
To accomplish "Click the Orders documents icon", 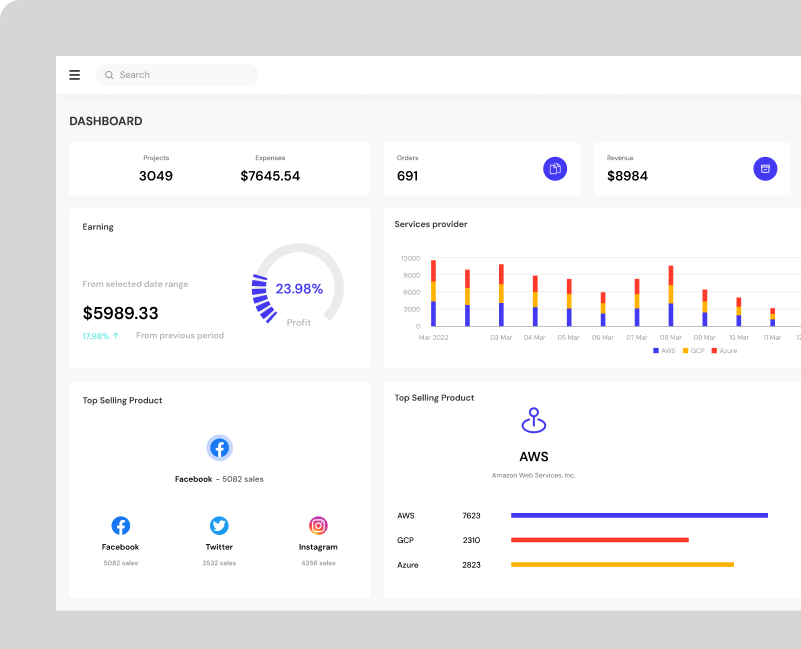I will 555,169.
